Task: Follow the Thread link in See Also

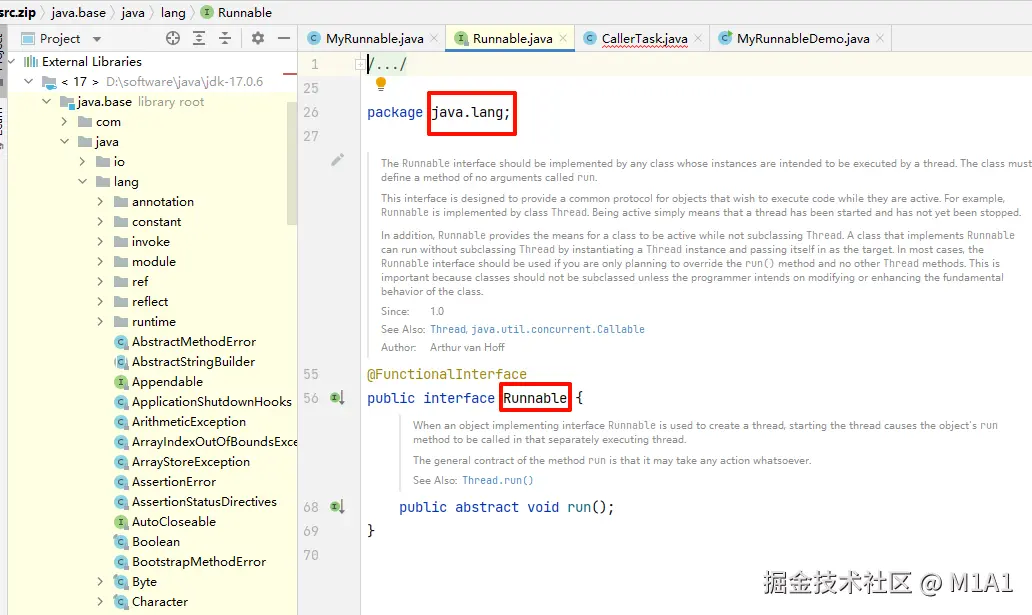Action: coord(448,329)
